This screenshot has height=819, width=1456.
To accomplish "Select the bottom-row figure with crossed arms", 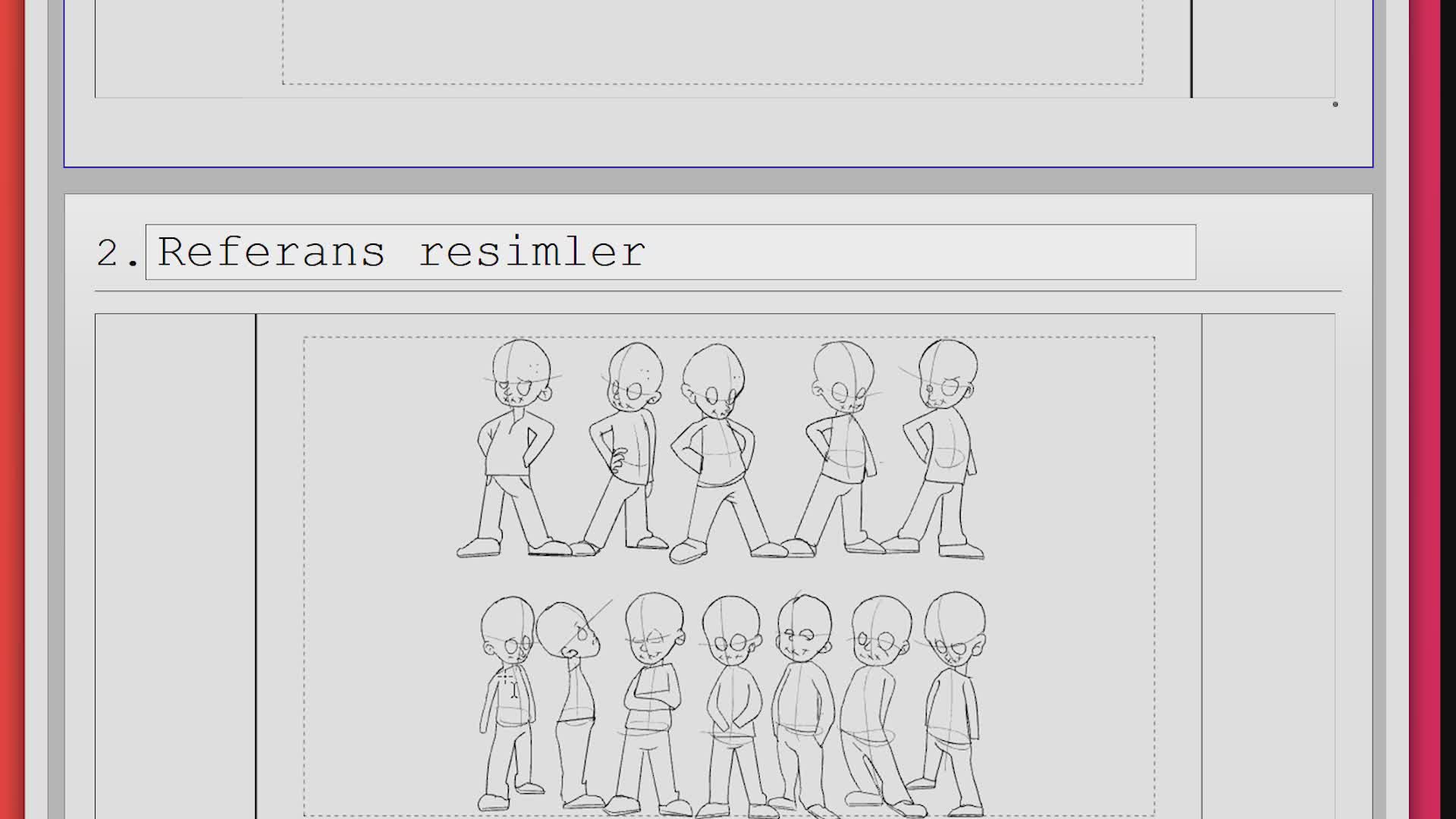I will tap(648, 704).
